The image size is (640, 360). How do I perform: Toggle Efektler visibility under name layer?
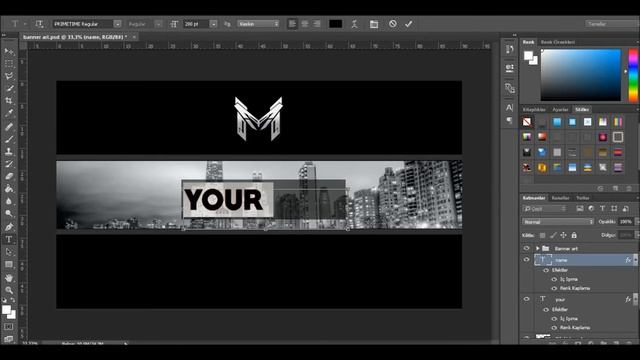tap(546, 270)
